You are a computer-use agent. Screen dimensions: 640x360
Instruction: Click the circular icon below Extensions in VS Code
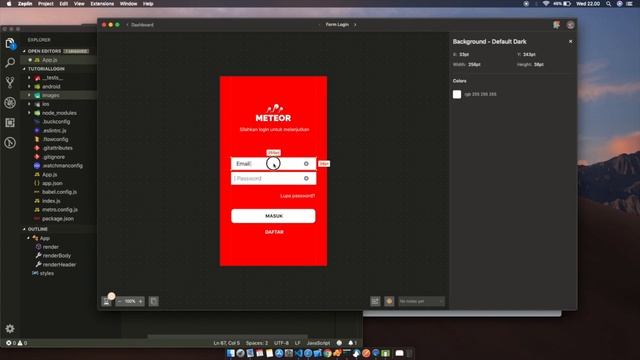(x=10, y=142)
